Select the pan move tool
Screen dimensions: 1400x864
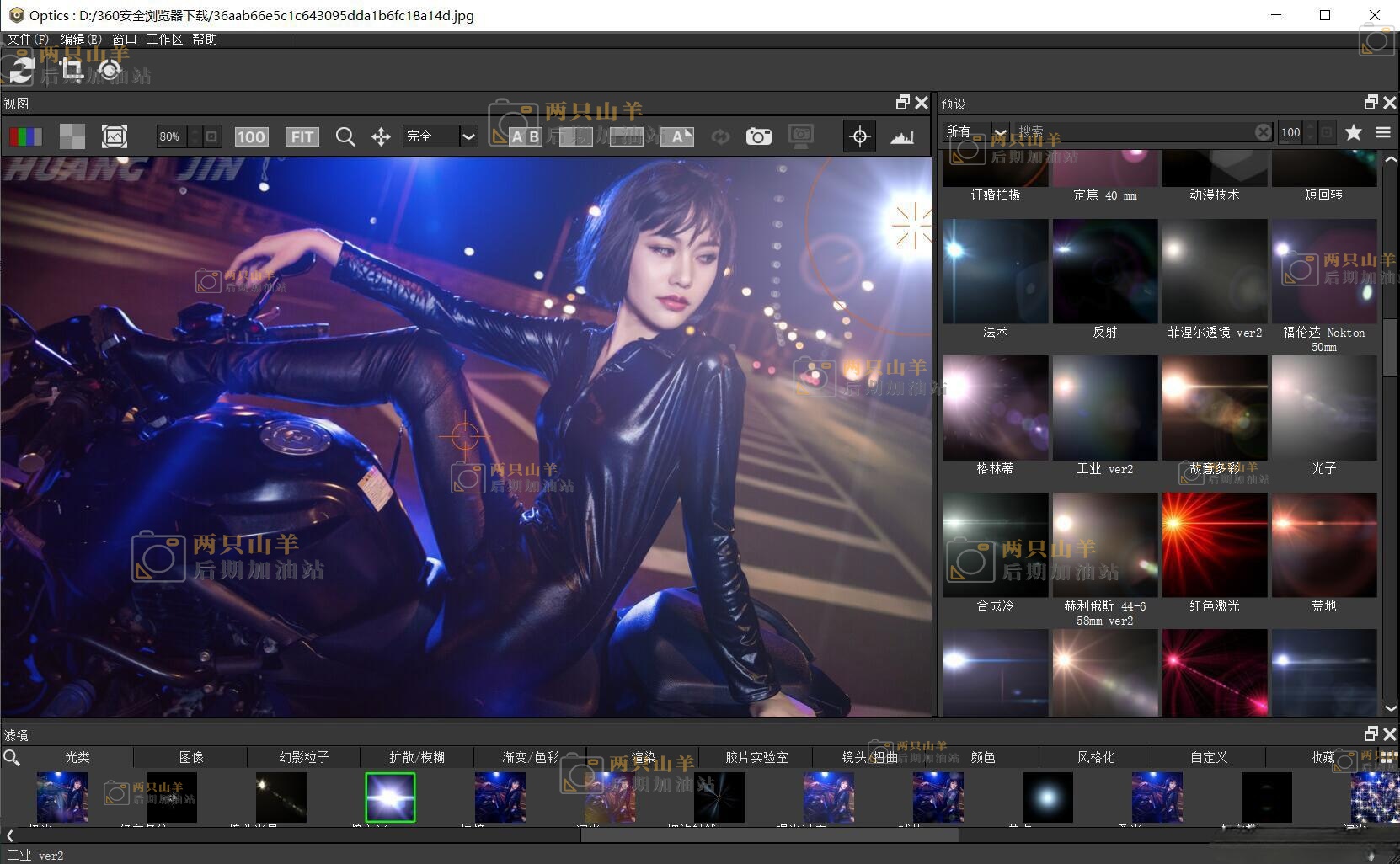click(381, 136)
